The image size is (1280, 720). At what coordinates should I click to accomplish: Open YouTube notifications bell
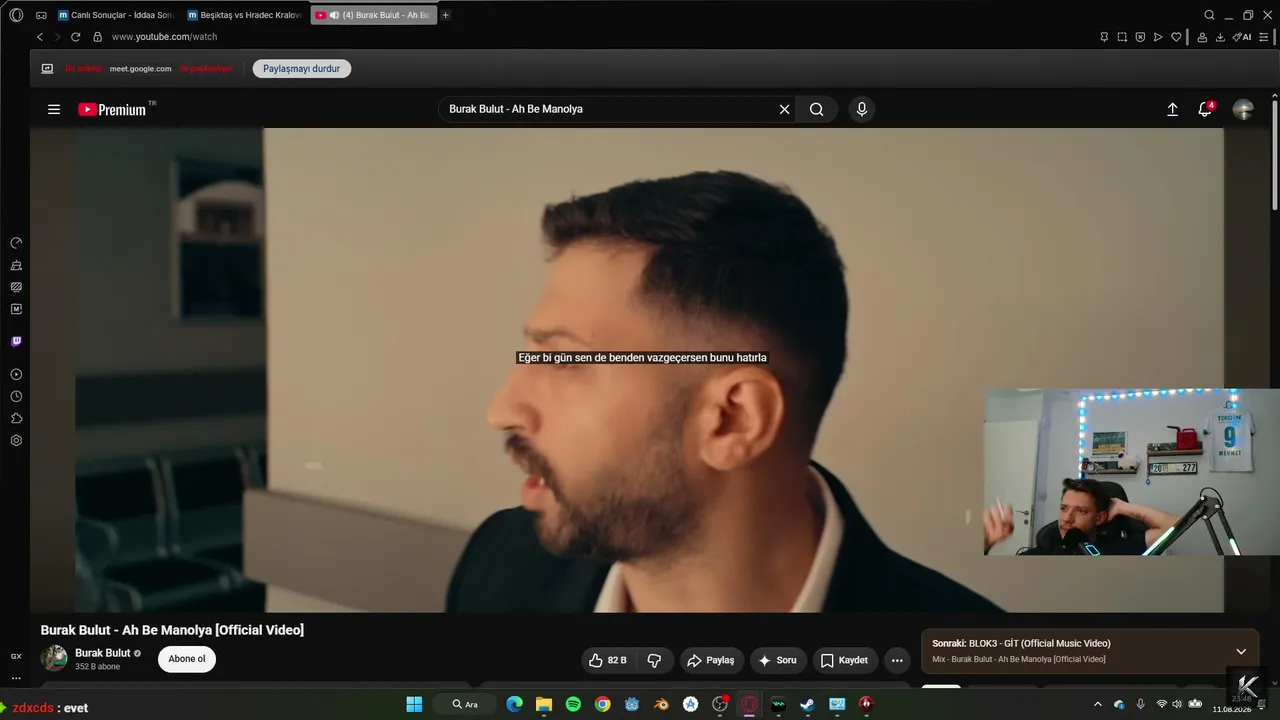click(x=1205, y=109)
